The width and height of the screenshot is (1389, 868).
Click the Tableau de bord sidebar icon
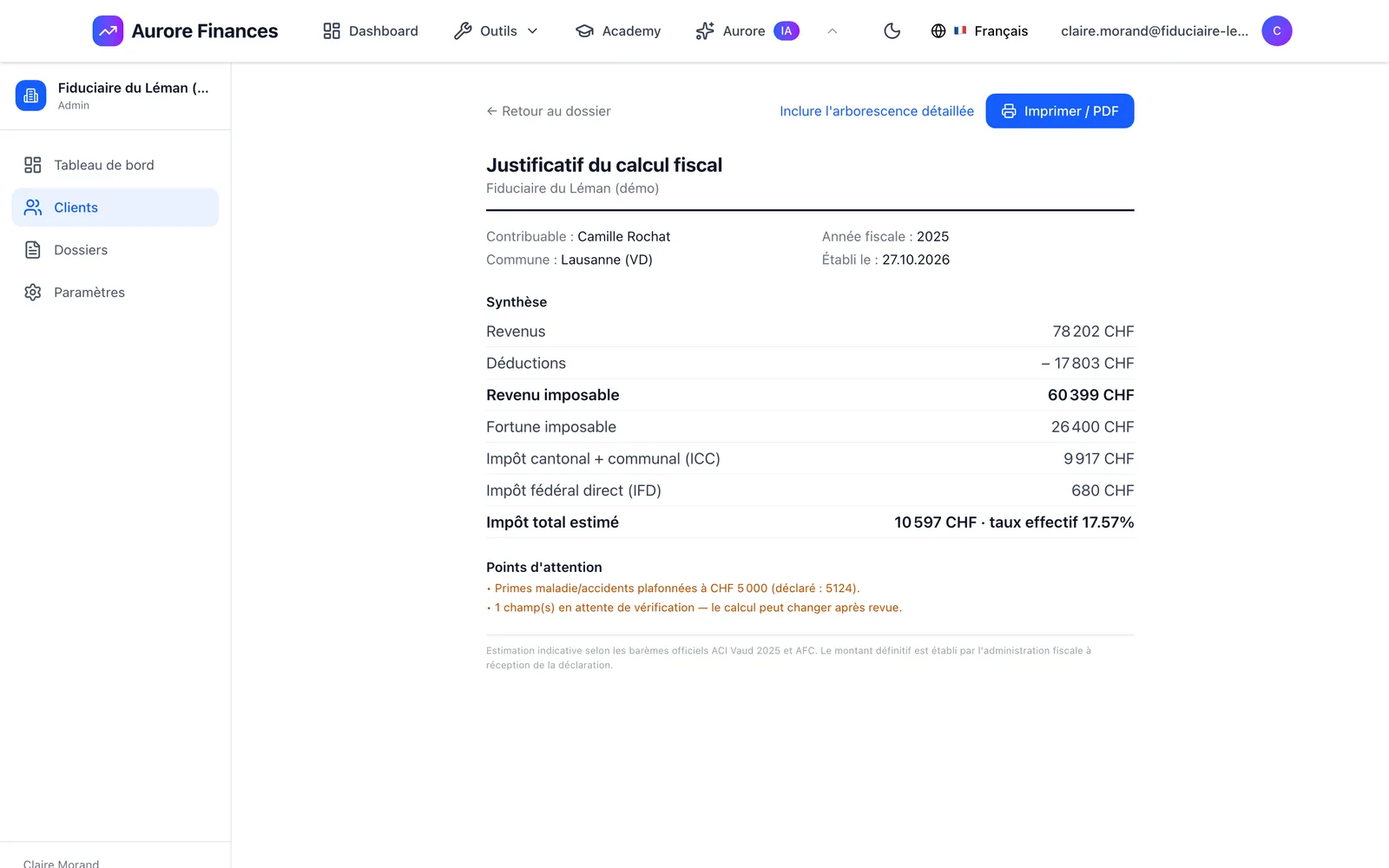click(x=33, y=165)
